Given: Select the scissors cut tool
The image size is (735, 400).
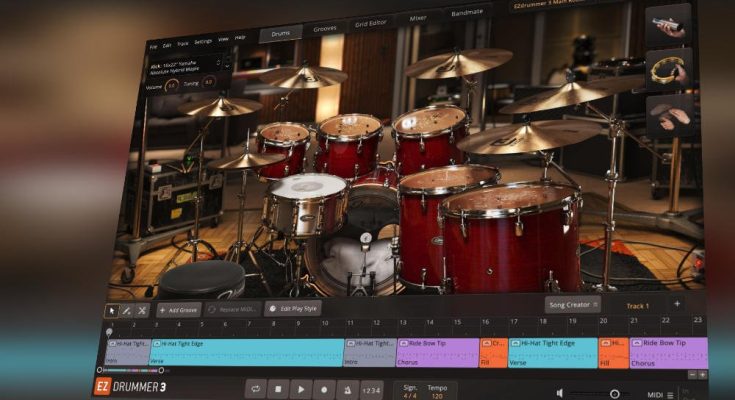Looking at the screenshot, I should click(x=141, y=310).
